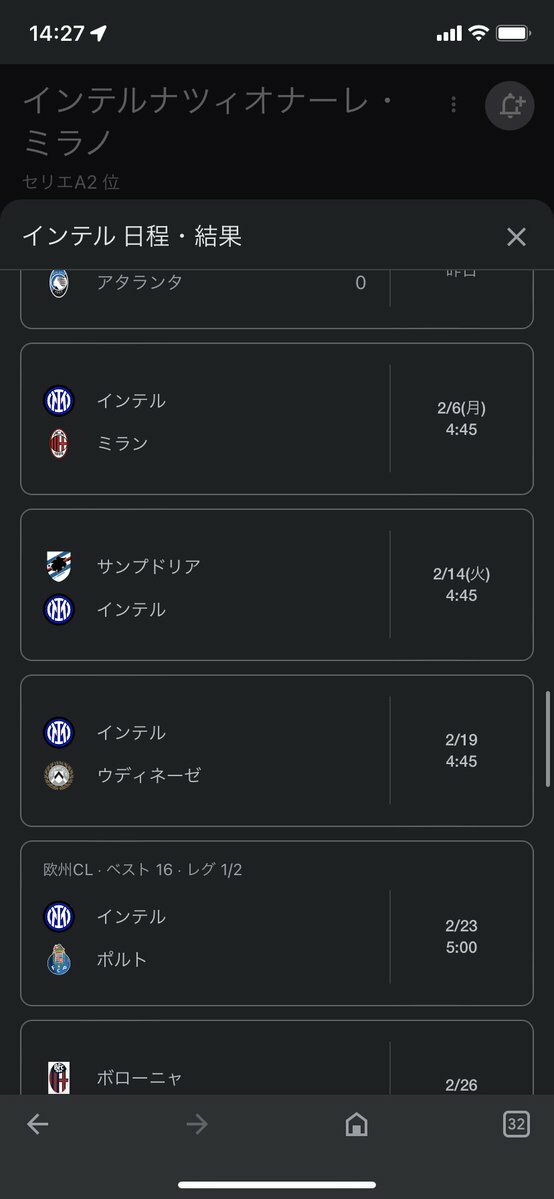Tap the Atalanta club crest
Image resolution: width=554 pixels, height=1199 pixels.
tap(59, 283)
